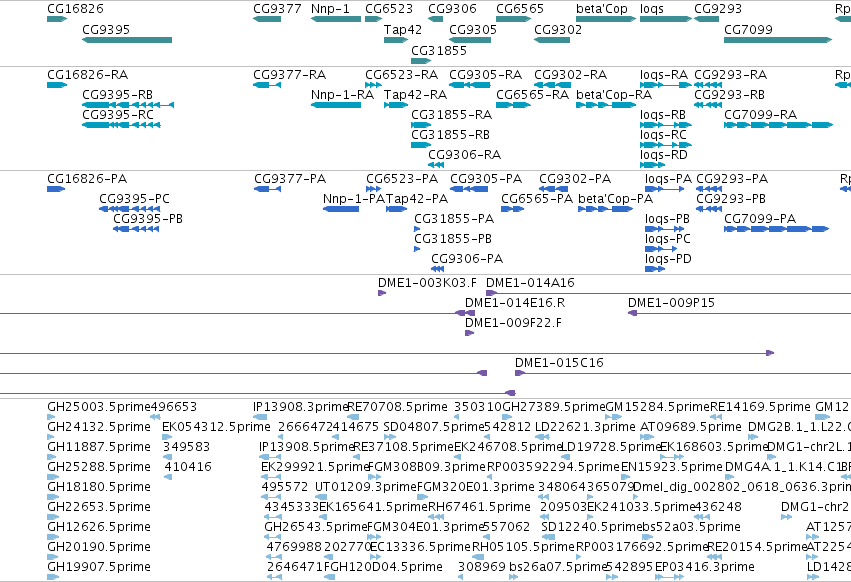
Task: Select the loqs-RD transcript
Action: (652, 165)
